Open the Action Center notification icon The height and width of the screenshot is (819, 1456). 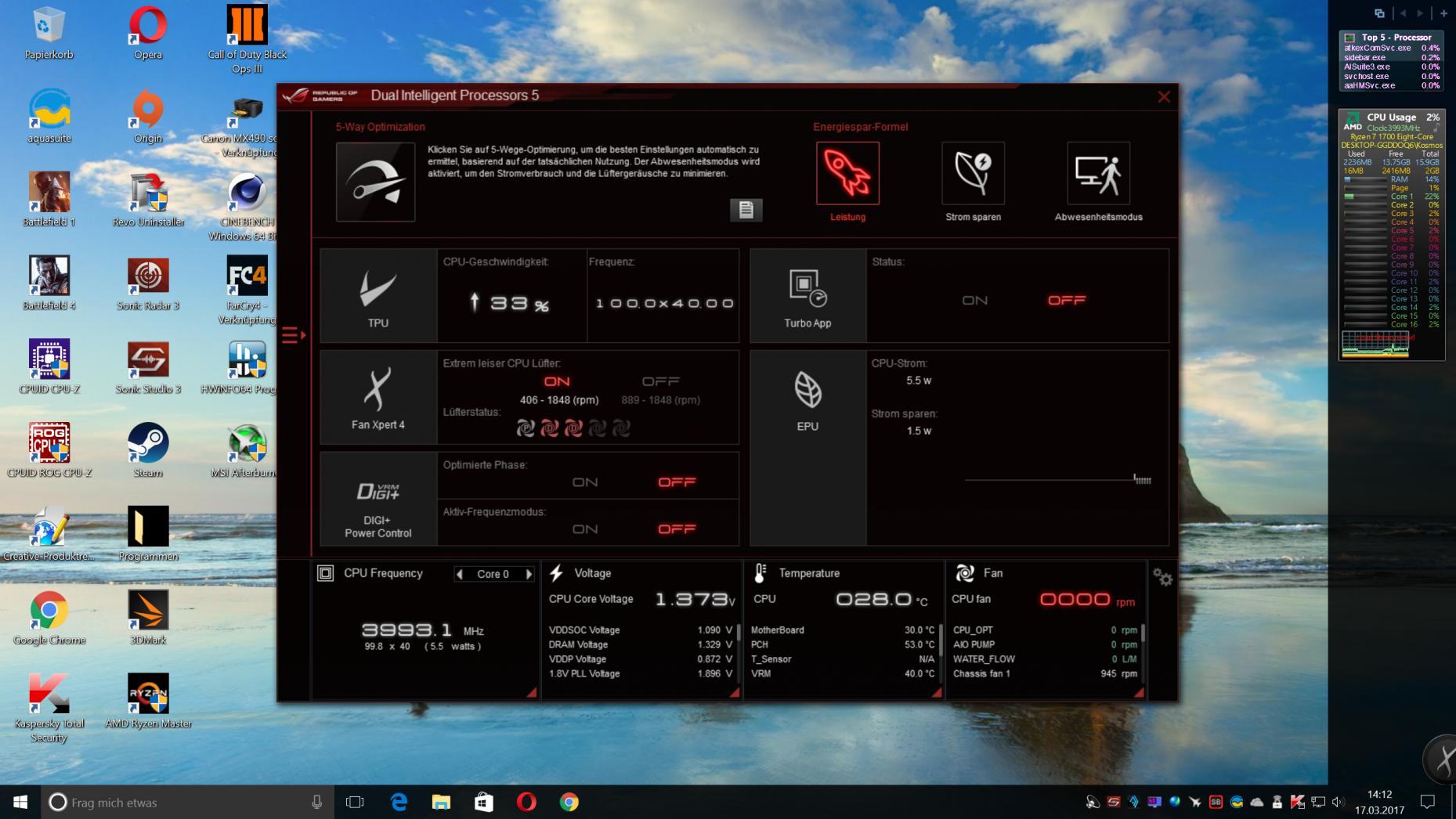pyautogui.click(x=1428, y=802)
